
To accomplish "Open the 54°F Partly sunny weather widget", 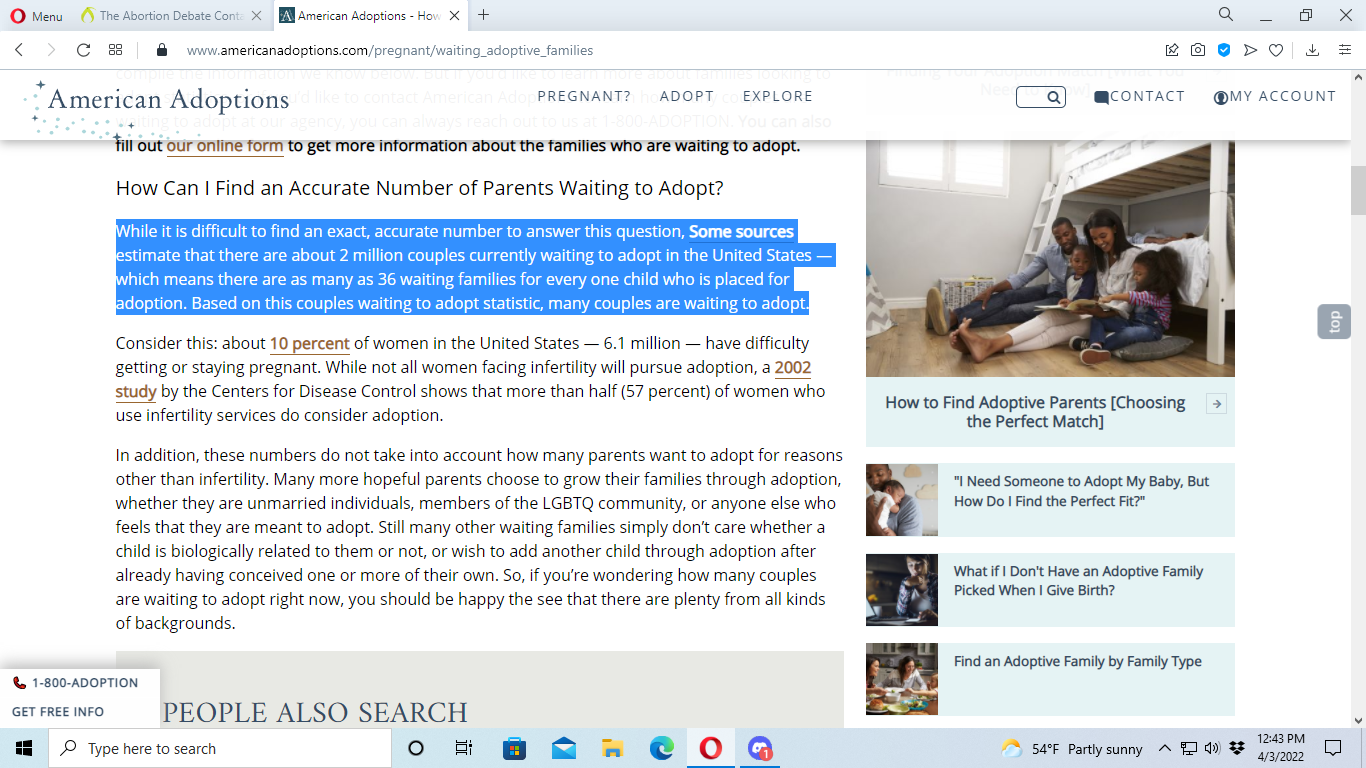I will click(1071, 749).
